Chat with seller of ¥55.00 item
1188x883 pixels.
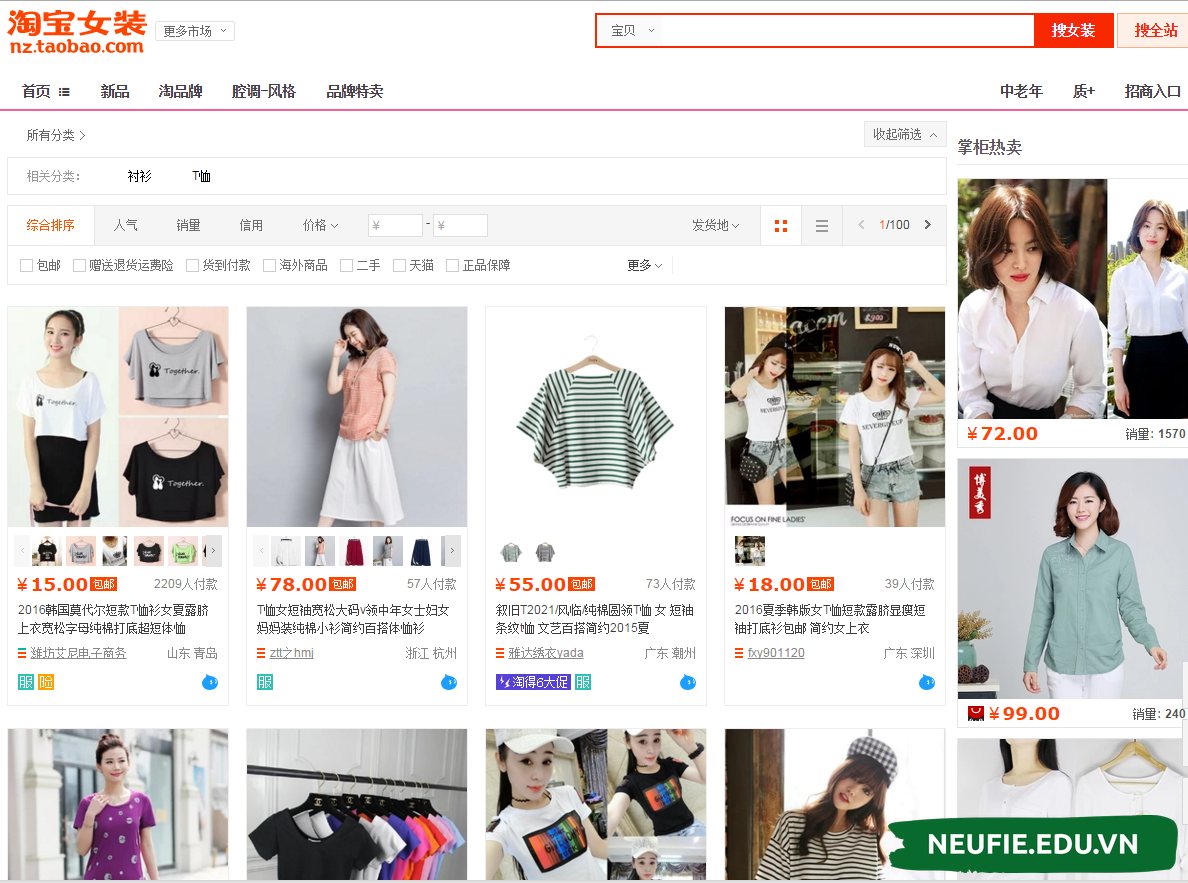click(688, 682)
